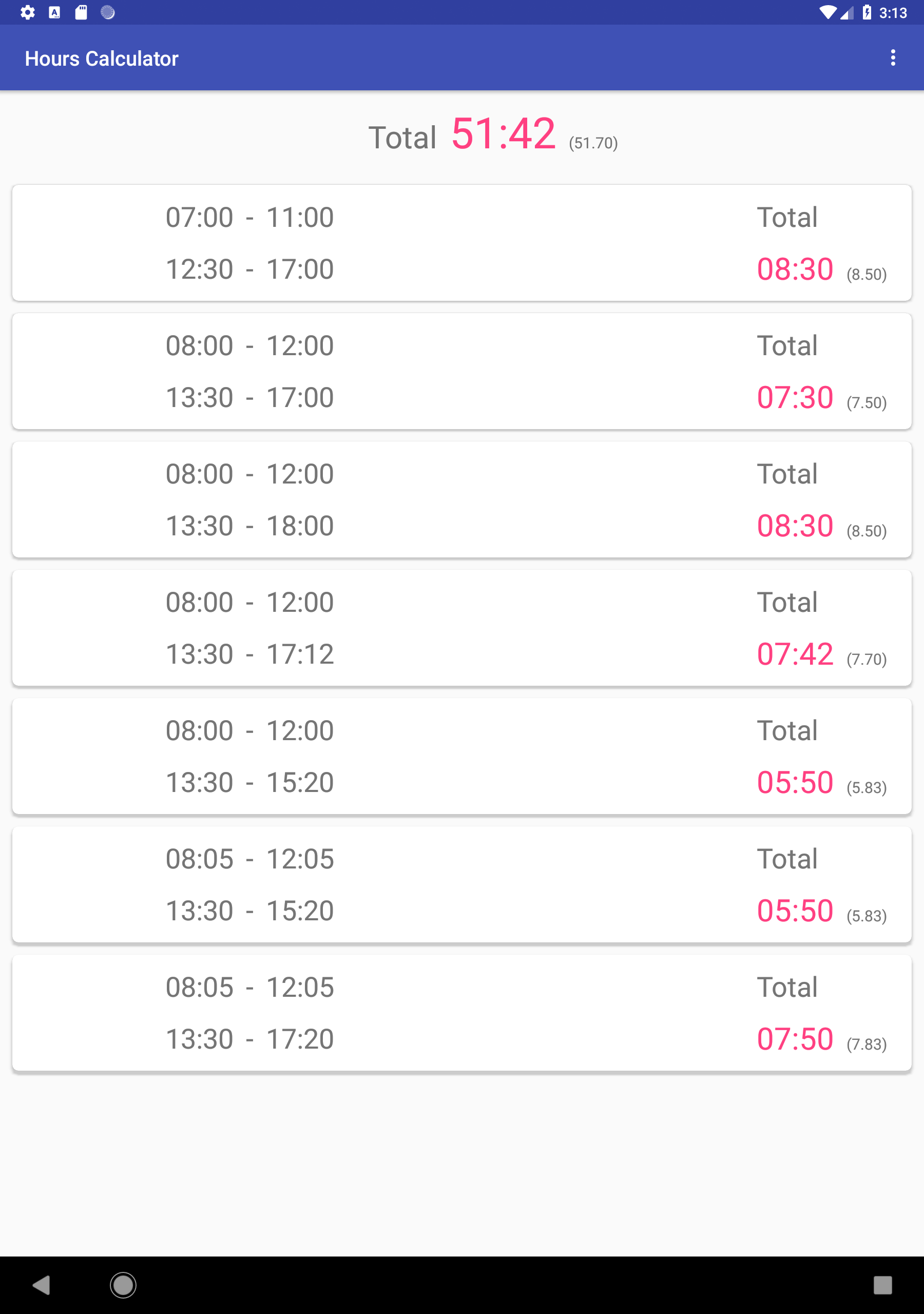Tap the 3:13 status bar clock
This screenshot has width=924, height=1314.
[x=893, y=13]
